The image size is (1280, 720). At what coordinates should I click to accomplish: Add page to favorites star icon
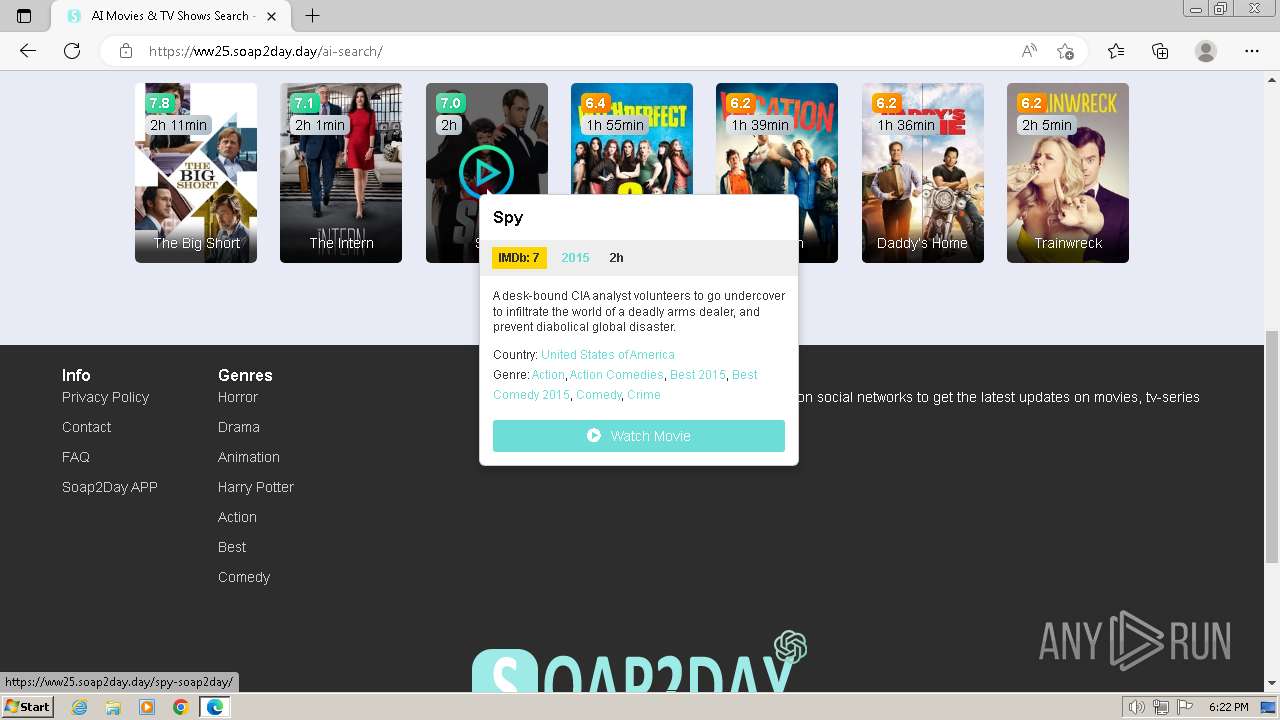[1065, 51]
